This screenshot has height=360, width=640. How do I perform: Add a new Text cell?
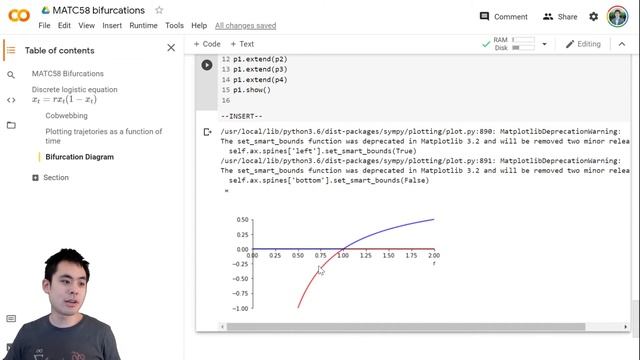242,44
